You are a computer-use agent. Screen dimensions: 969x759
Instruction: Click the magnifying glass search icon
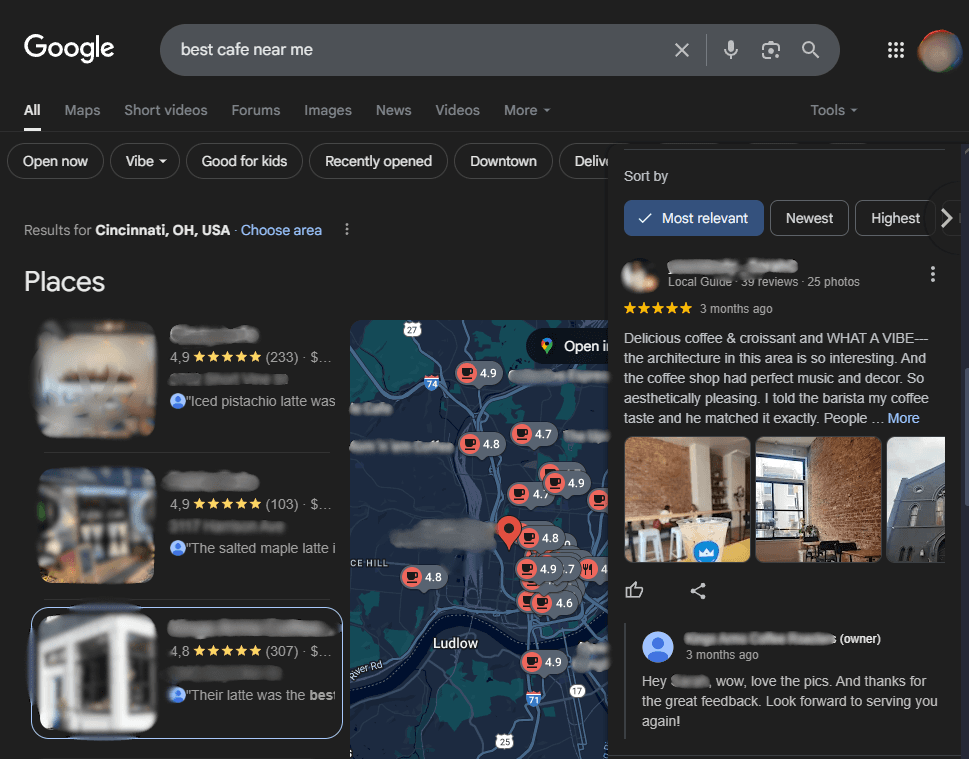[810, 50]
